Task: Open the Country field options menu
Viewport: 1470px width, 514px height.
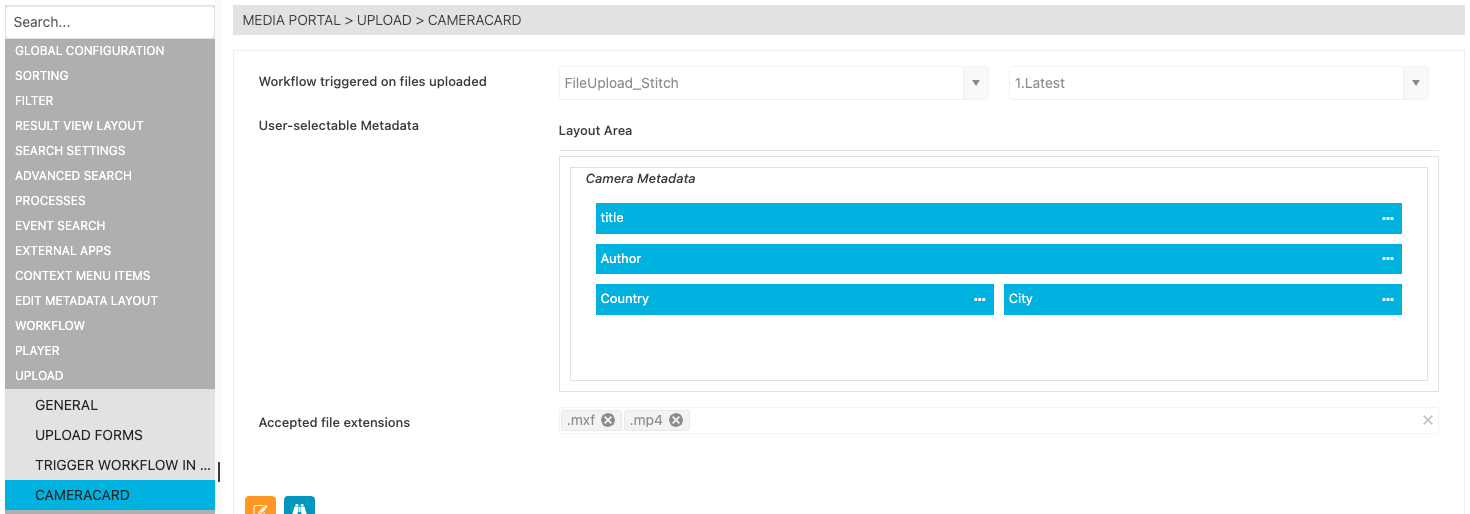Action: (x=979, y=300)
